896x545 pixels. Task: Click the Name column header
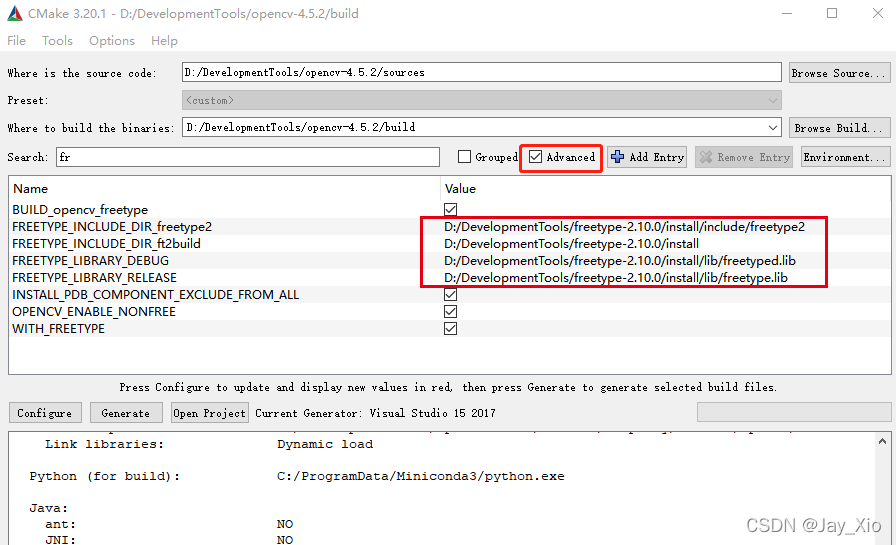point(31,189)
